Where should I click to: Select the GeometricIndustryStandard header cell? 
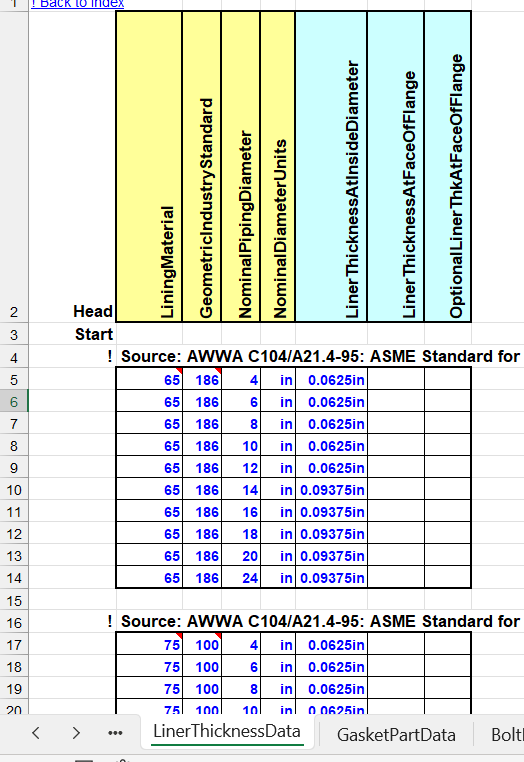(202, 166)
